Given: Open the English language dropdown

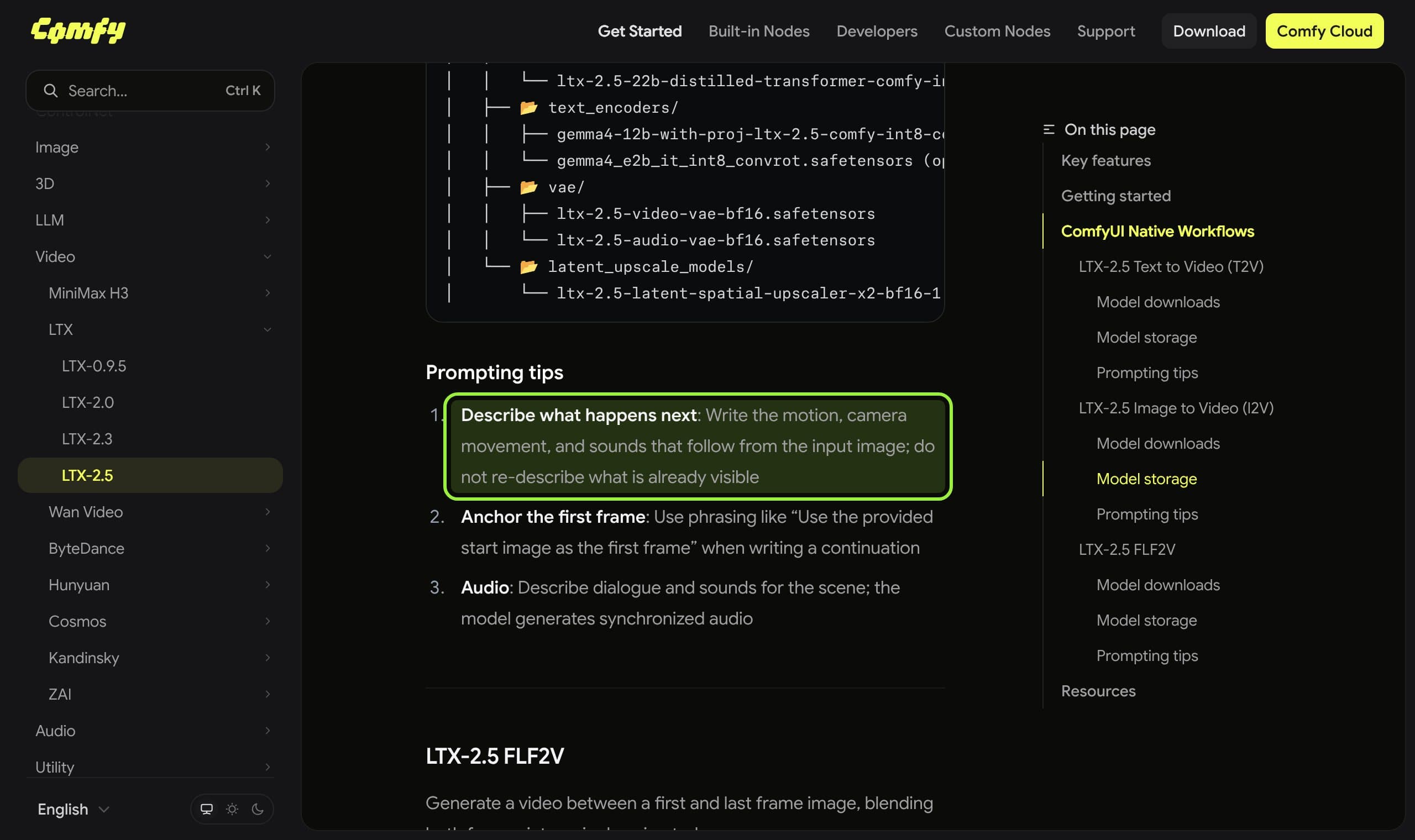Looking at the screenshot, I should (x=73, y=810).
